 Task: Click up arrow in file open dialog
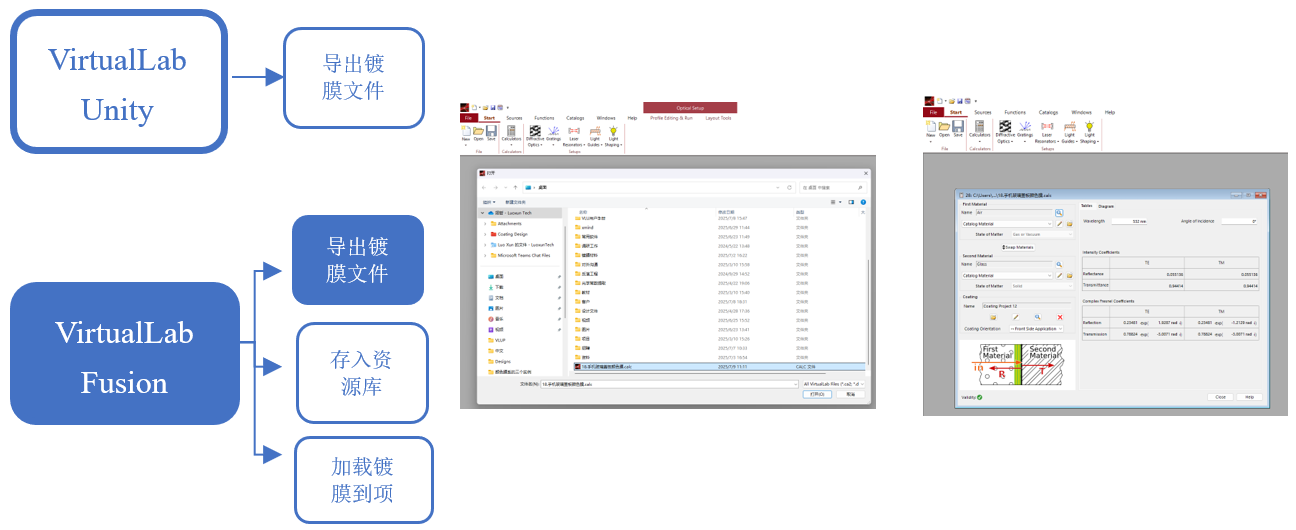click(x=515, y=187)
